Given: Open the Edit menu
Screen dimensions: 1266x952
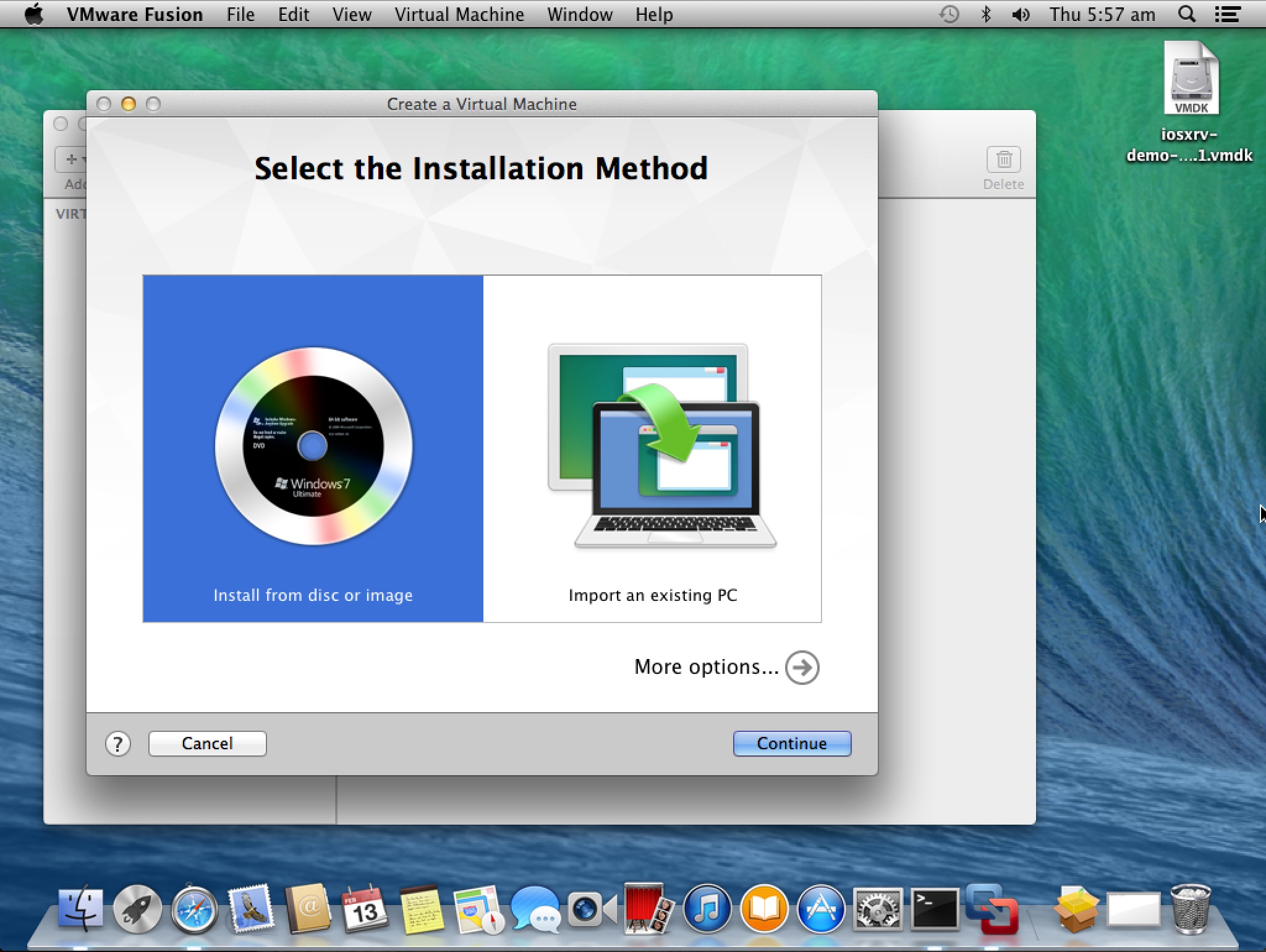Looking at the screenshot, I should point(294,14).
